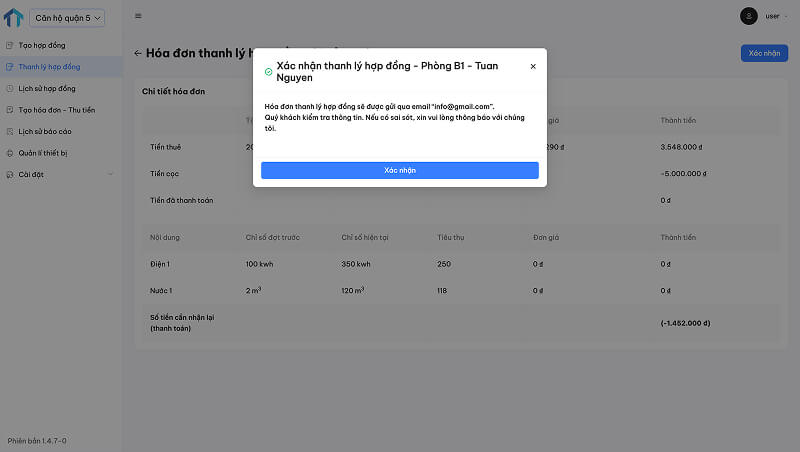Click the Nội dung column header
Viewport: 800px width, 452px height.
(165, 237)
